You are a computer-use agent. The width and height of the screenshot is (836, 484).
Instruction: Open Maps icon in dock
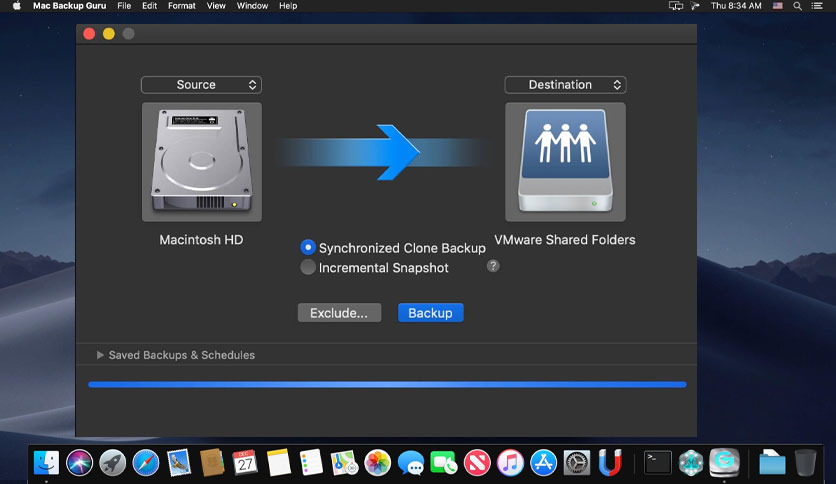coord(344,462)
